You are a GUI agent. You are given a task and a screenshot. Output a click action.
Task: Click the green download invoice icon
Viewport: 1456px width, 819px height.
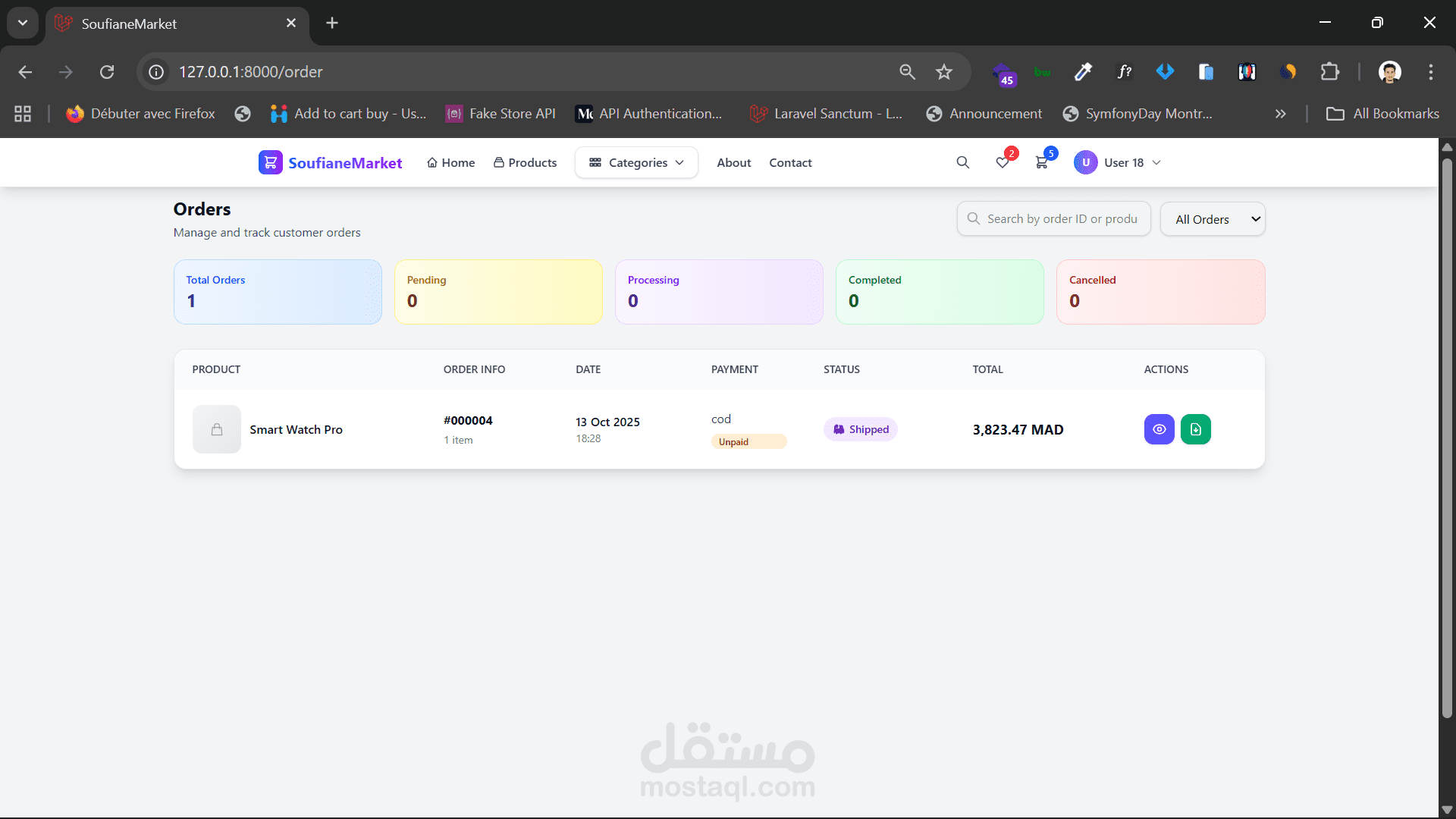tap(1195, 429)
